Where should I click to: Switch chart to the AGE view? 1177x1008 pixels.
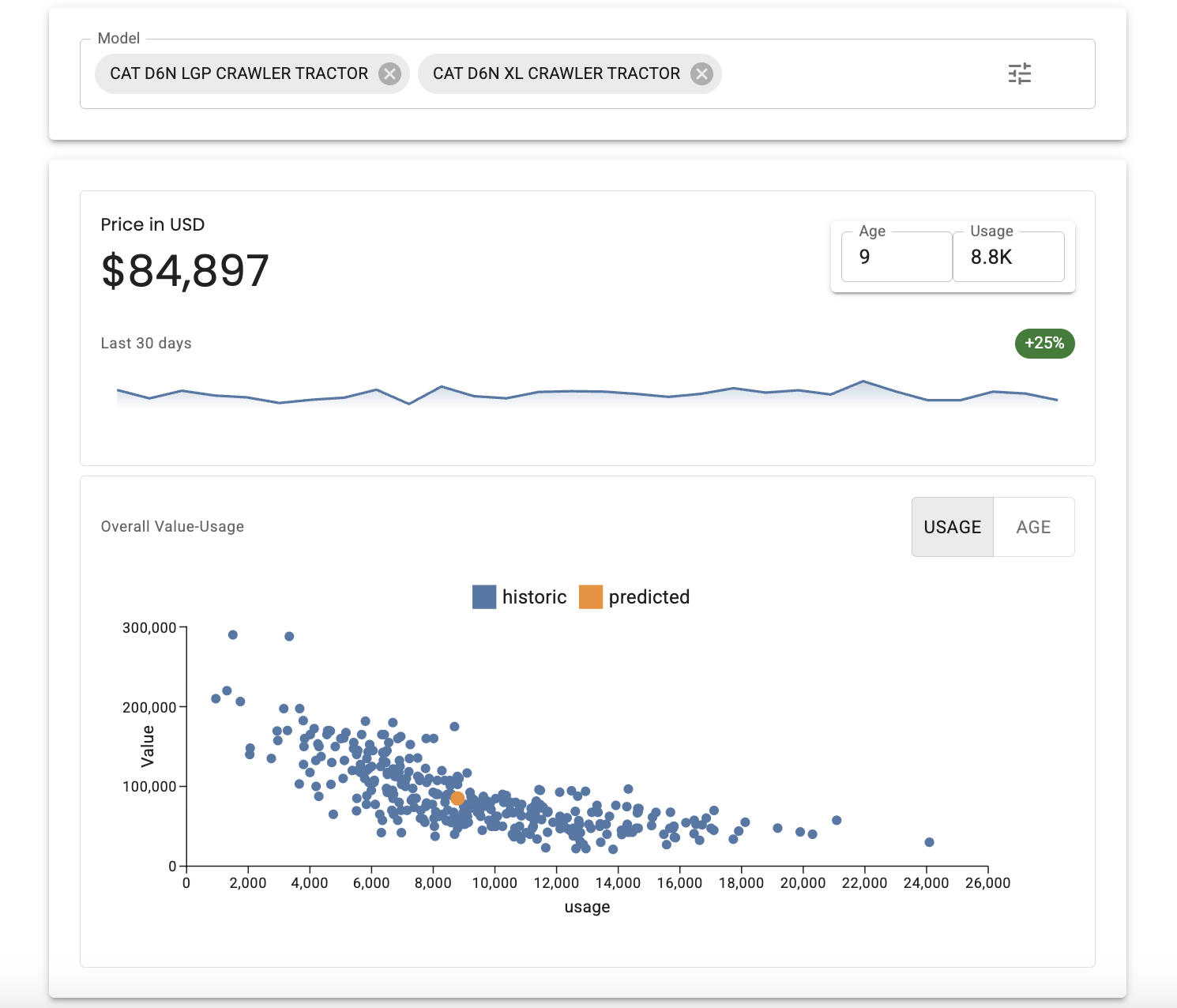pyautogui.click(x=1033, y=527)
